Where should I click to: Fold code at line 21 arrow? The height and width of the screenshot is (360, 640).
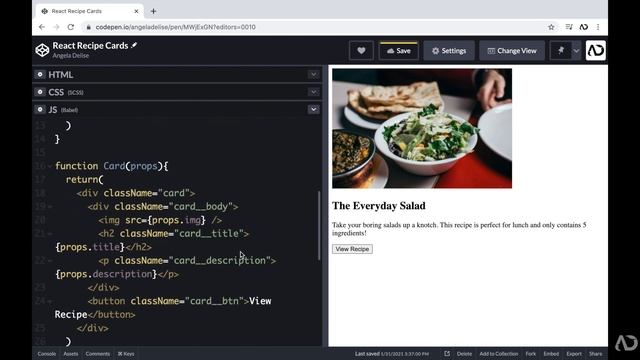click(x=50, y=233)
